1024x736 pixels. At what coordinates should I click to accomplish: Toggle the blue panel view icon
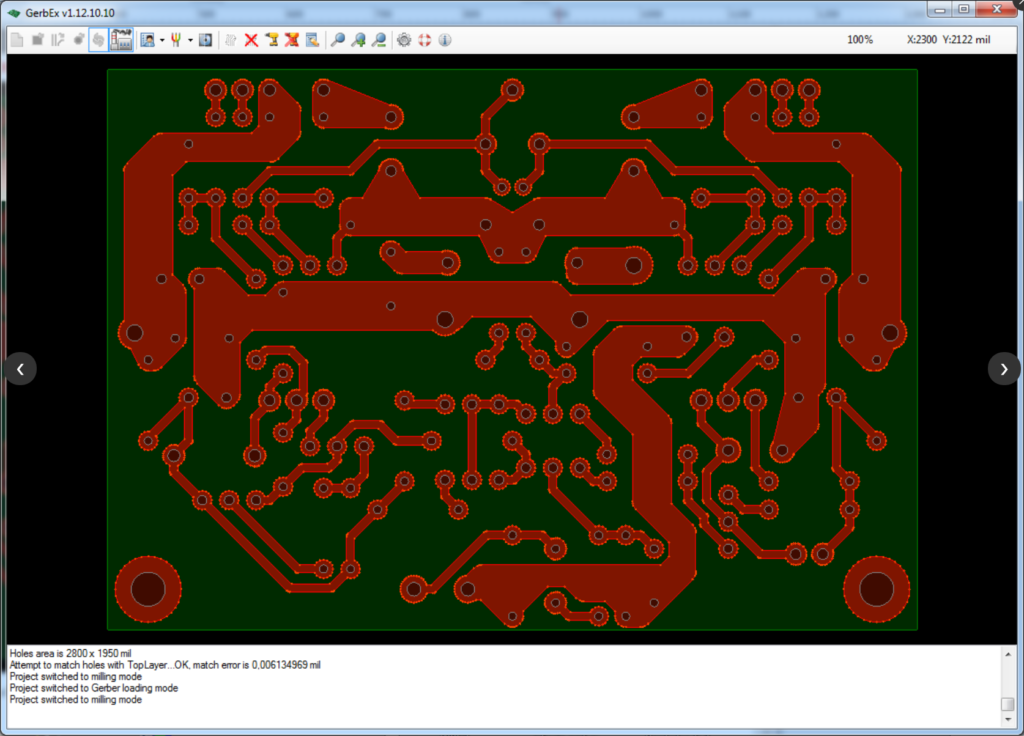pyautogui.click(x=205, y=40)
